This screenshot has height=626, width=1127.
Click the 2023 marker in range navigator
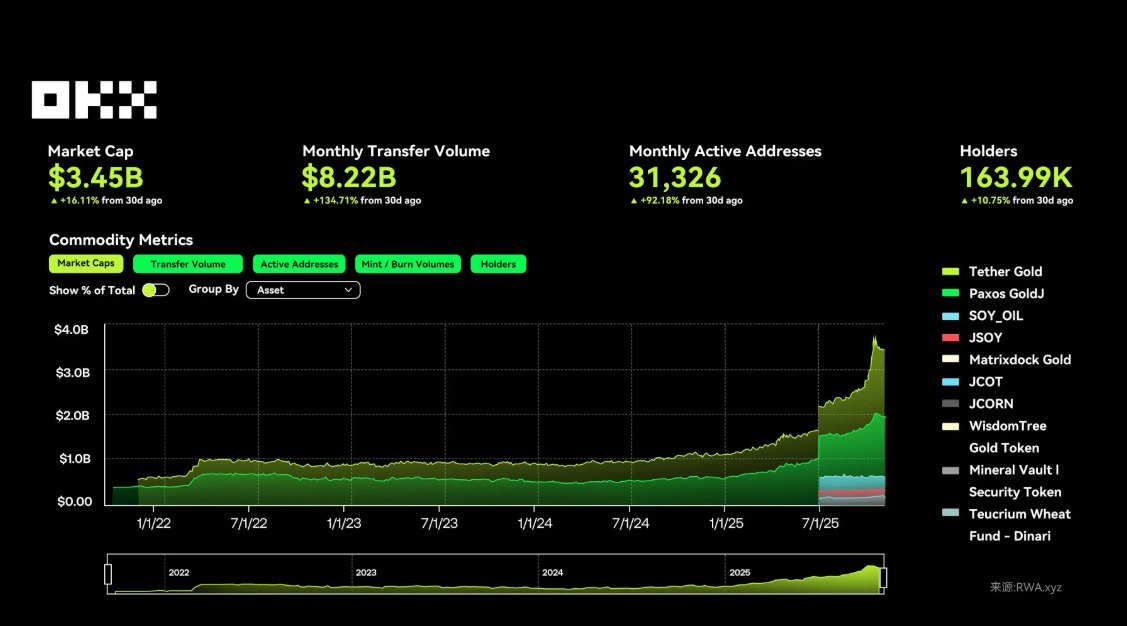366,573
